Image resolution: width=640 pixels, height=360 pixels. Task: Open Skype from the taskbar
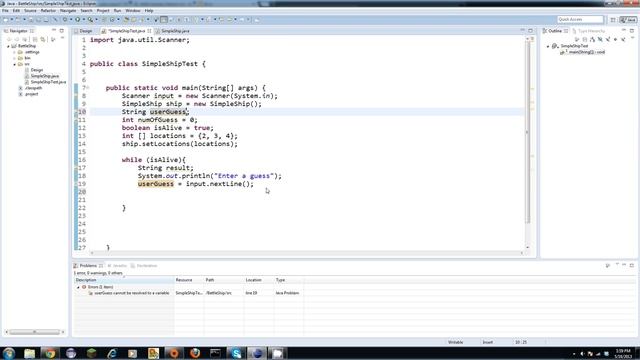(236, 353)
